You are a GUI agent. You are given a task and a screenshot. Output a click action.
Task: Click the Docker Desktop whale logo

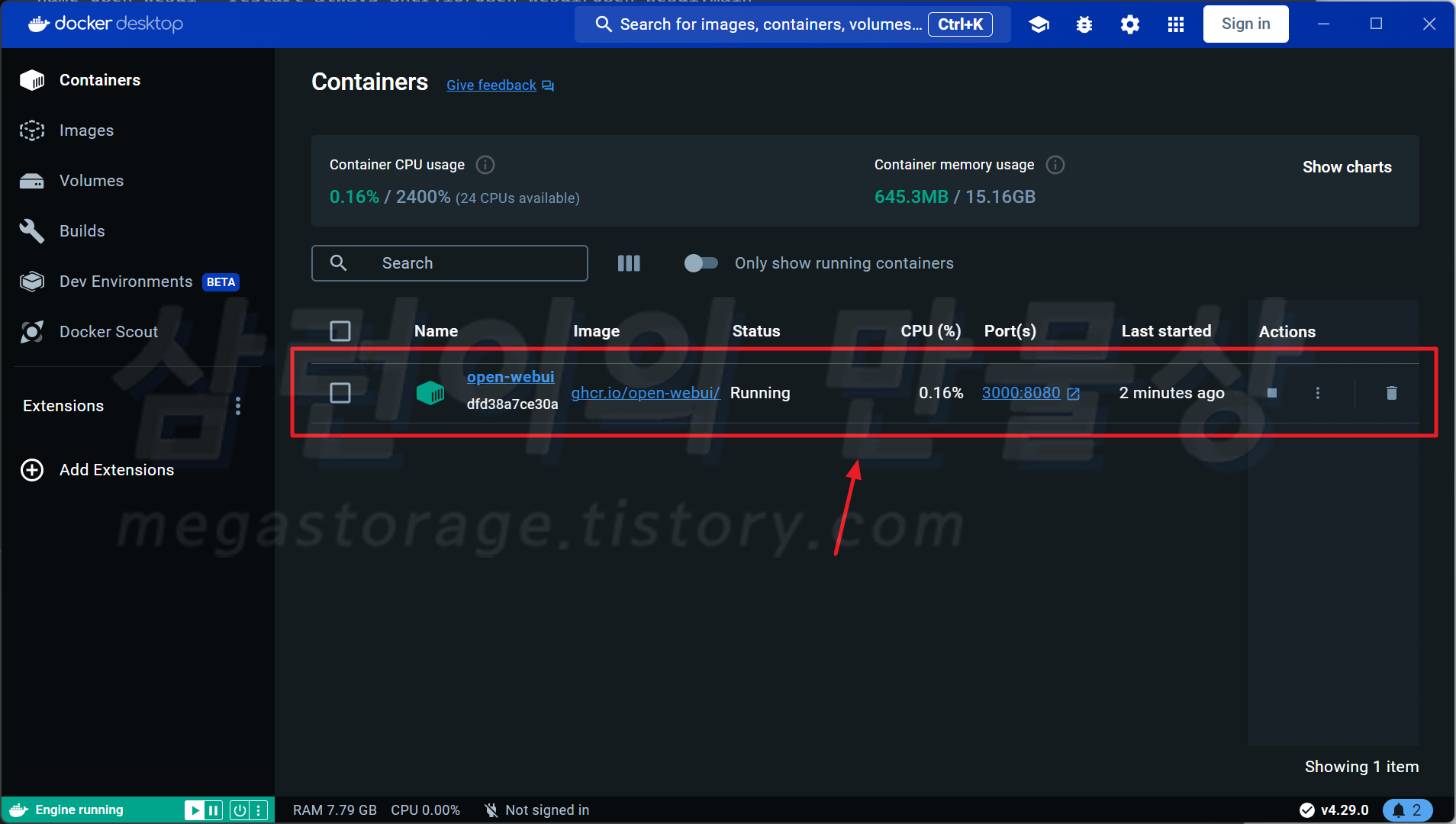coord(39,24)
